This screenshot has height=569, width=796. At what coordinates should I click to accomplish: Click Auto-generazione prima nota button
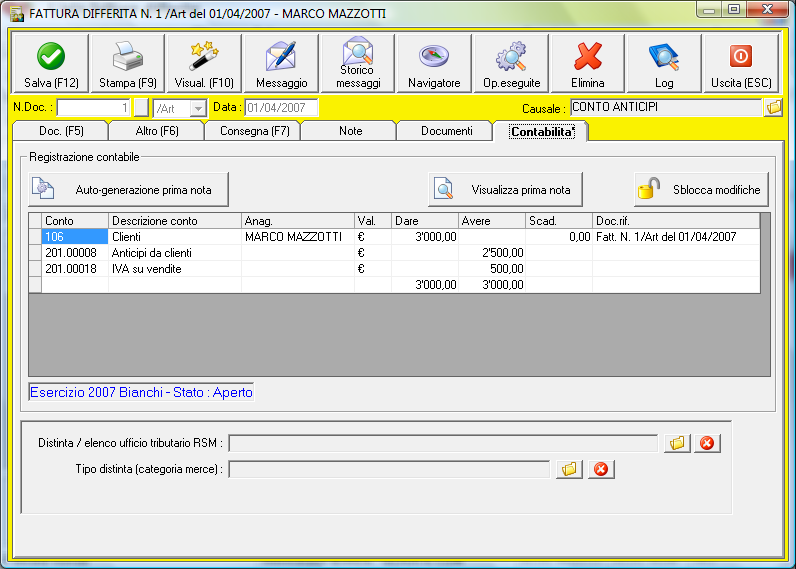coord(128,190)
